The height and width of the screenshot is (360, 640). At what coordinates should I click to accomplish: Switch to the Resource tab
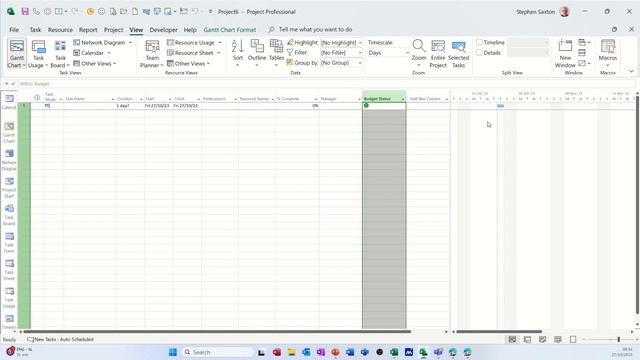[60, 29]
